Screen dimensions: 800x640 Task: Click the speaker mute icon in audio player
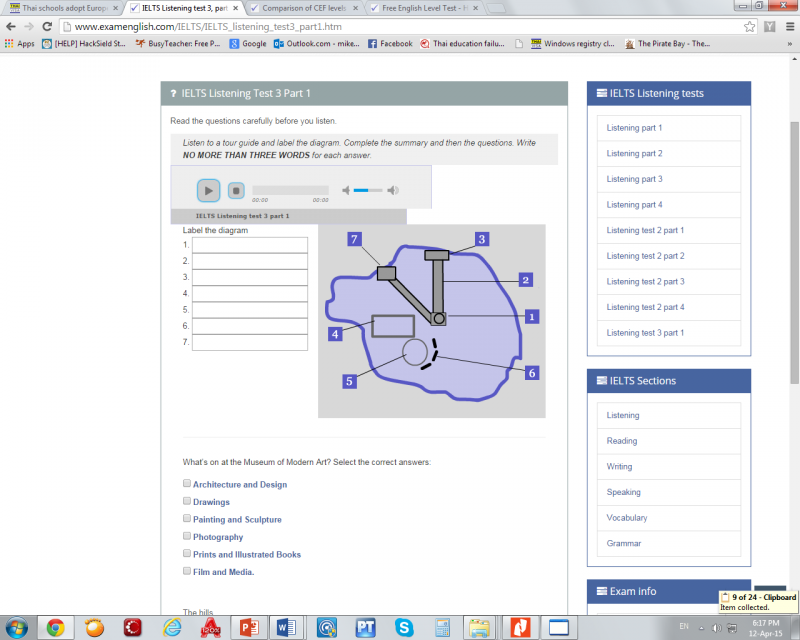(346, 190)
